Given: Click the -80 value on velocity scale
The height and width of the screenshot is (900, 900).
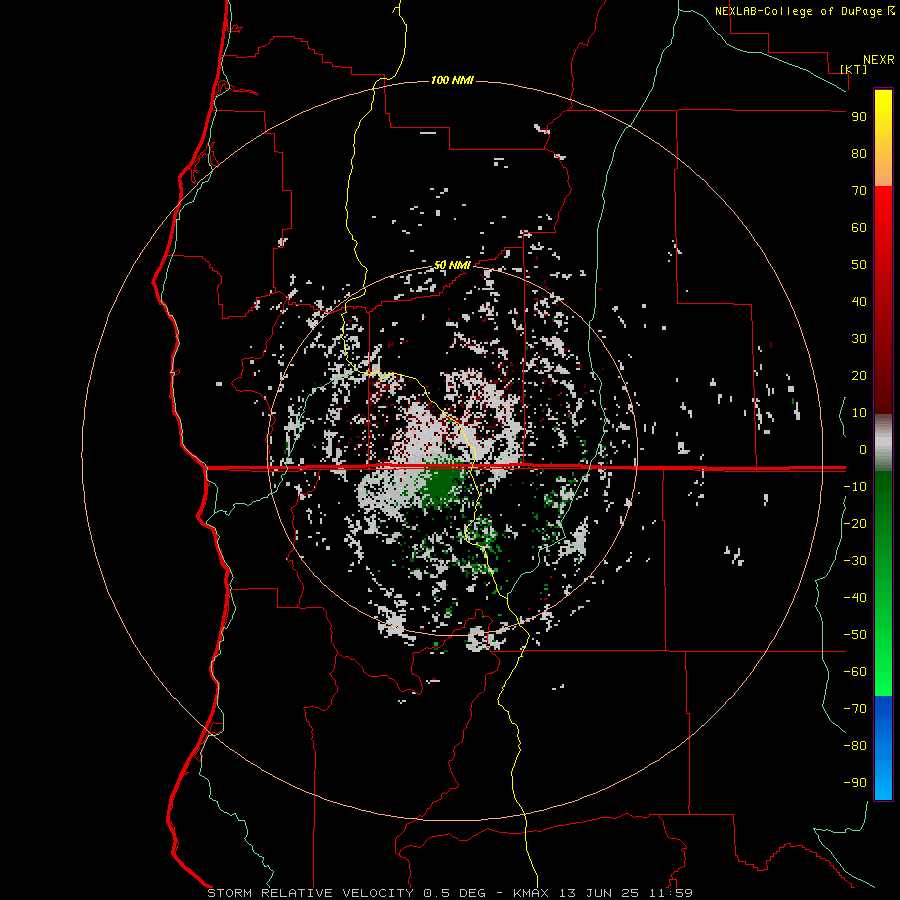Looking at the screenshot, I should pos(855,746).
